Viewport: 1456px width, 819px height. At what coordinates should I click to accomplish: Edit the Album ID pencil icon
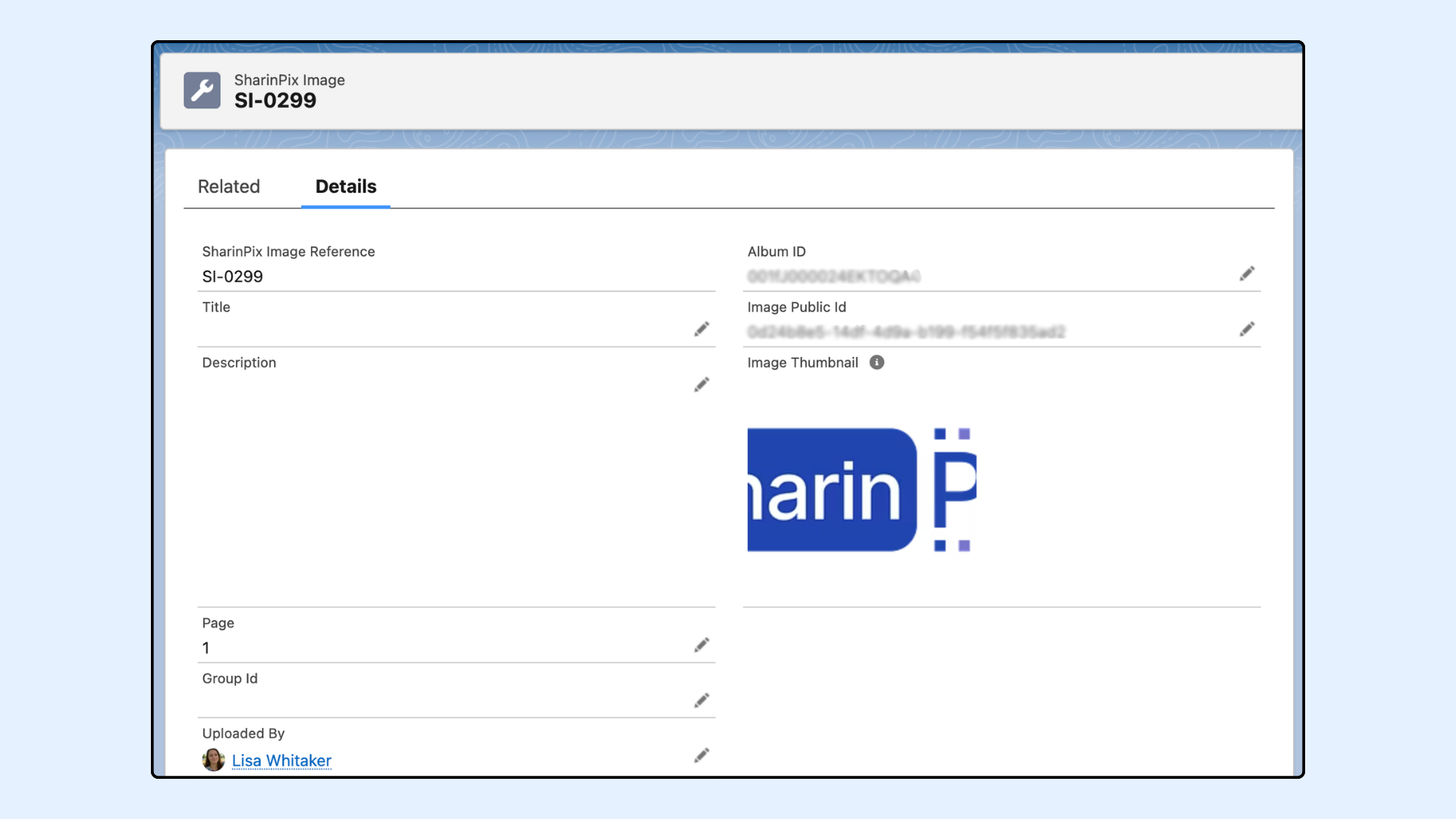click(1247, 274)
